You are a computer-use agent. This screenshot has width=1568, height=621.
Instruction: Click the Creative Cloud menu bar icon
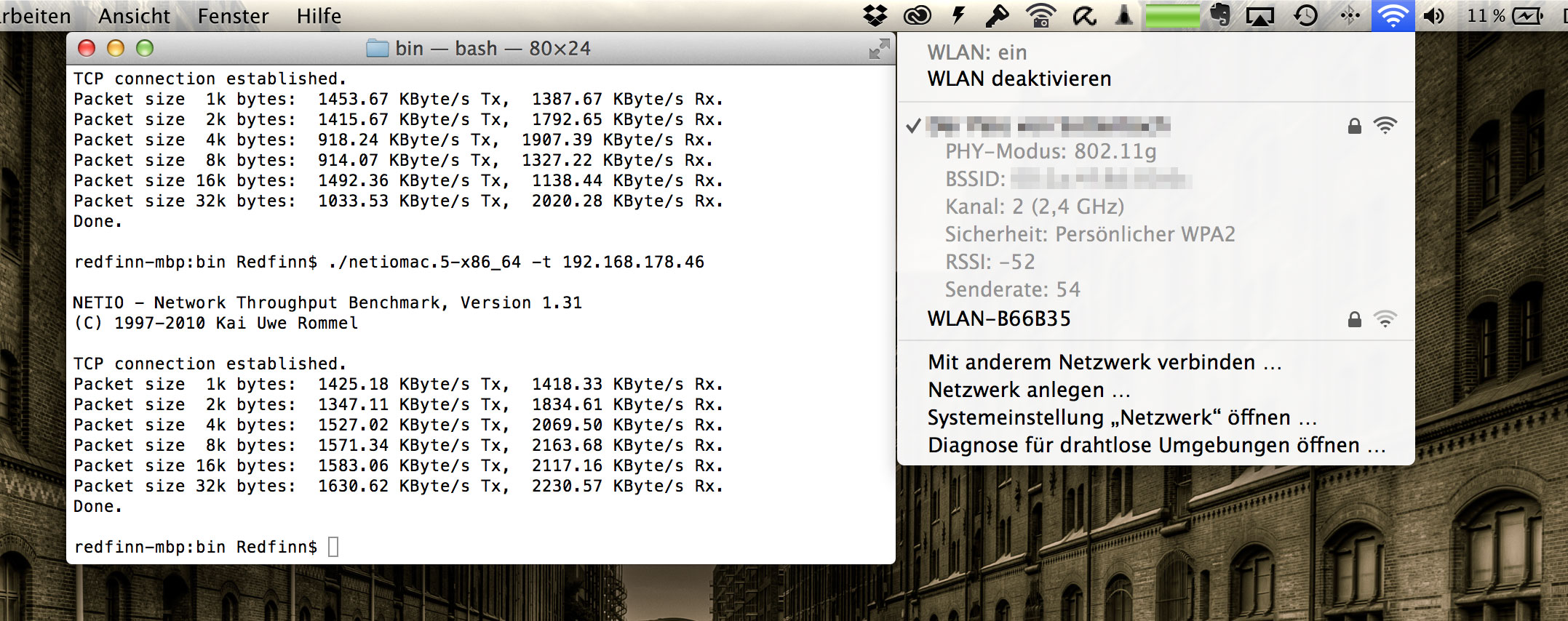click(x=917, y=15)
